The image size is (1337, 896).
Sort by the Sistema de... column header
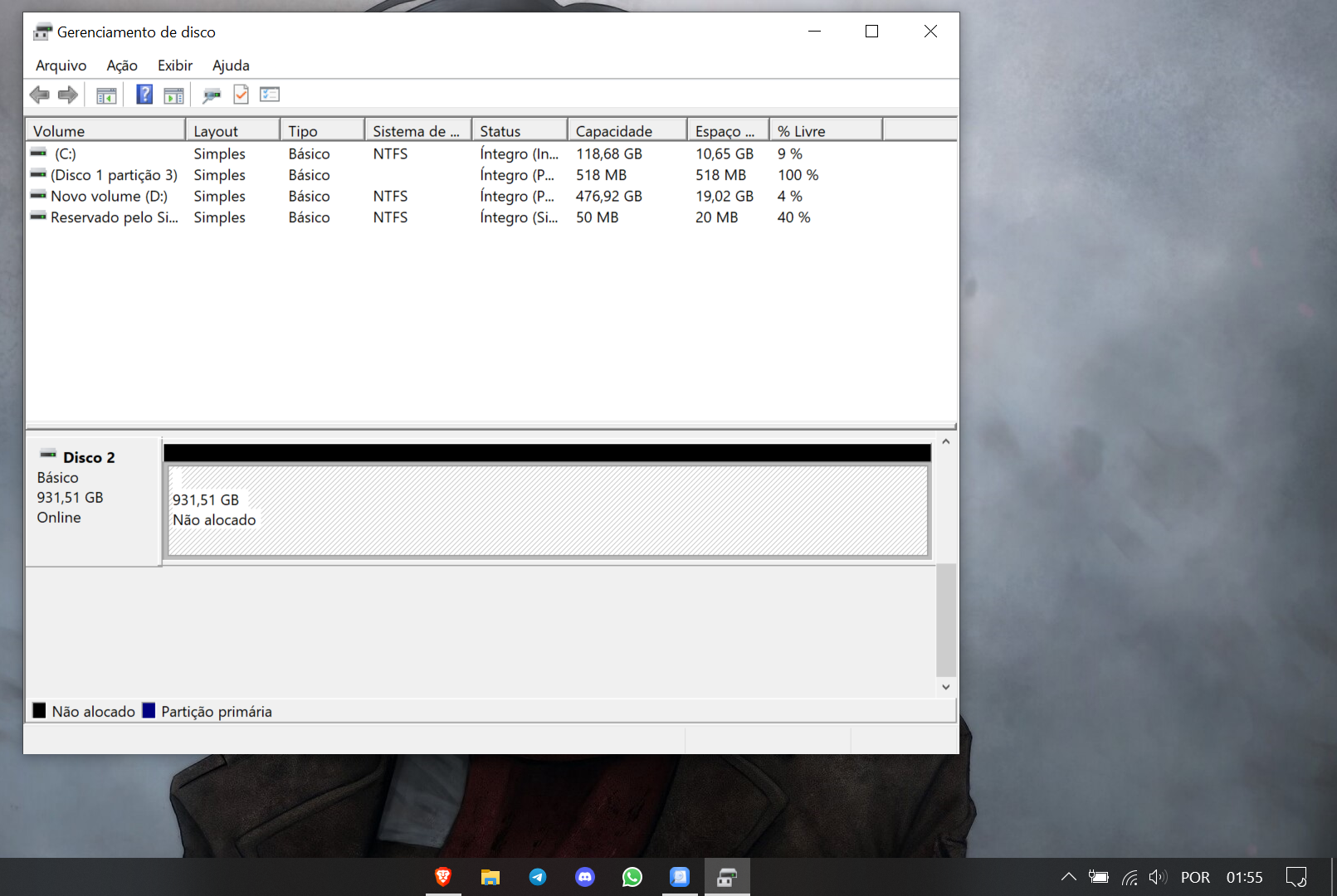pos(418,131)
